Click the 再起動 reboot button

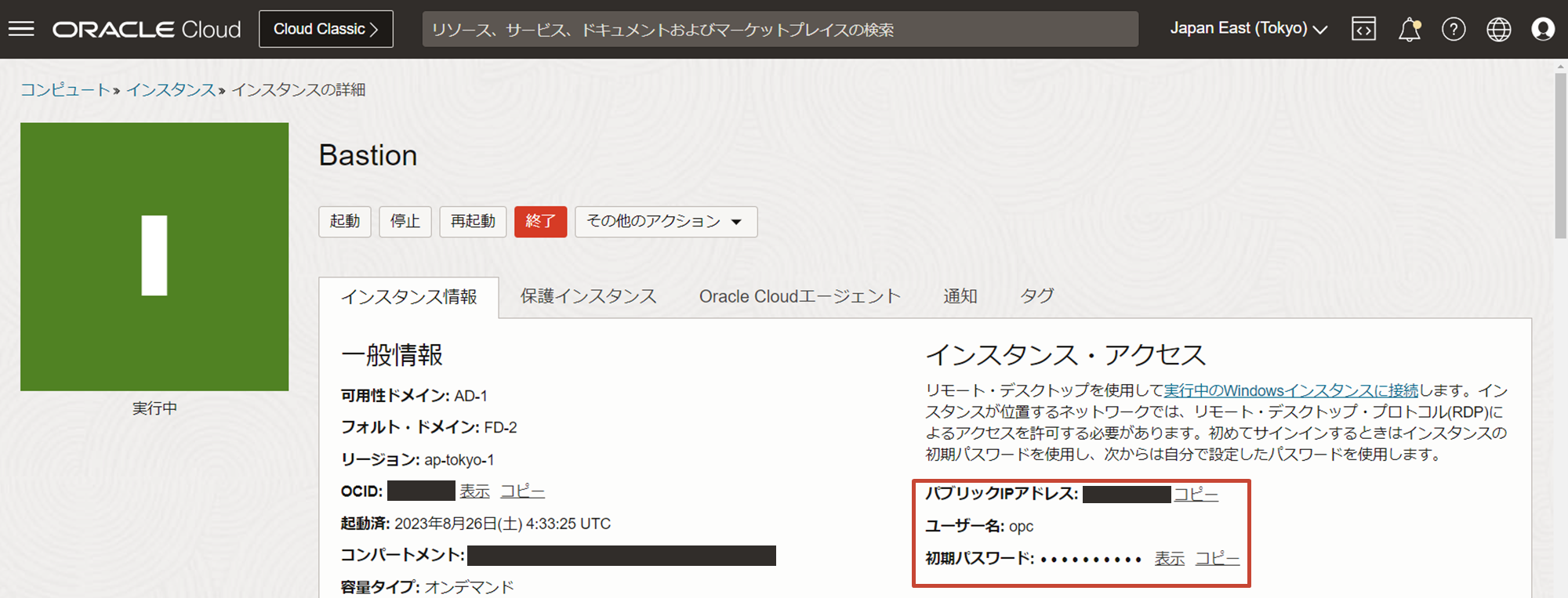tap(473, 221)
